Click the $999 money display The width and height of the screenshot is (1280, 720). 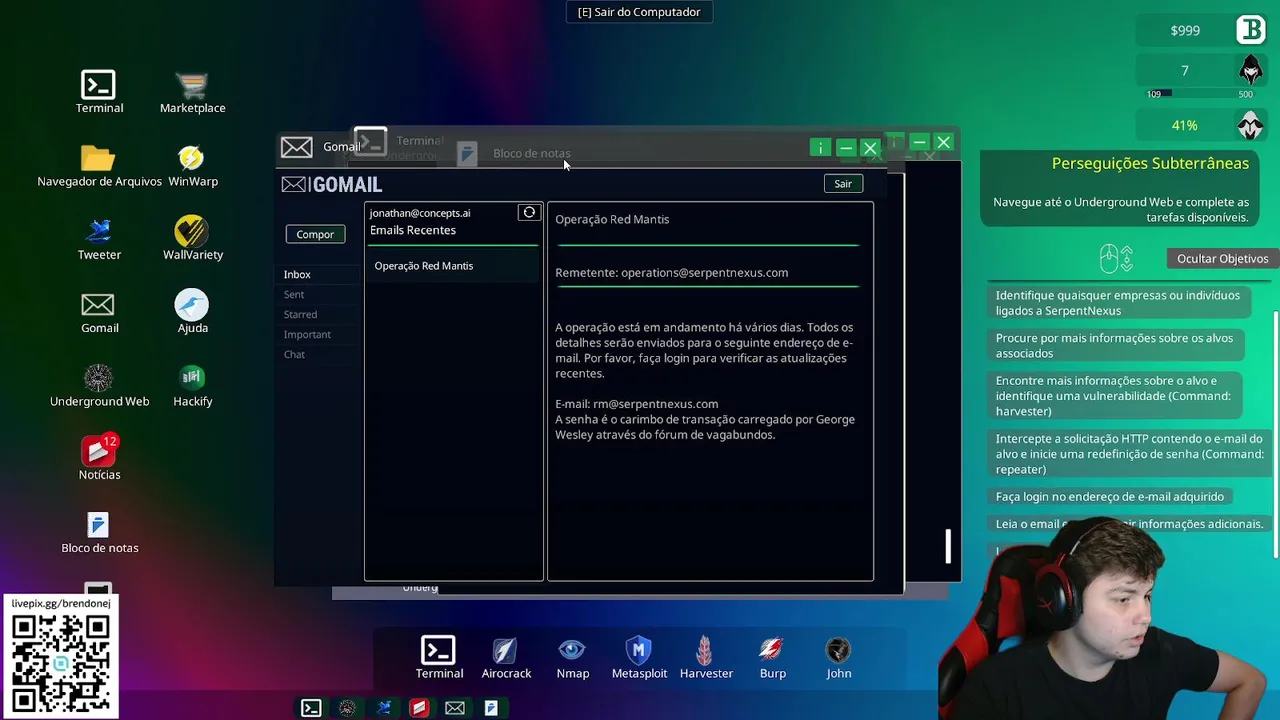coord(1185,30)
